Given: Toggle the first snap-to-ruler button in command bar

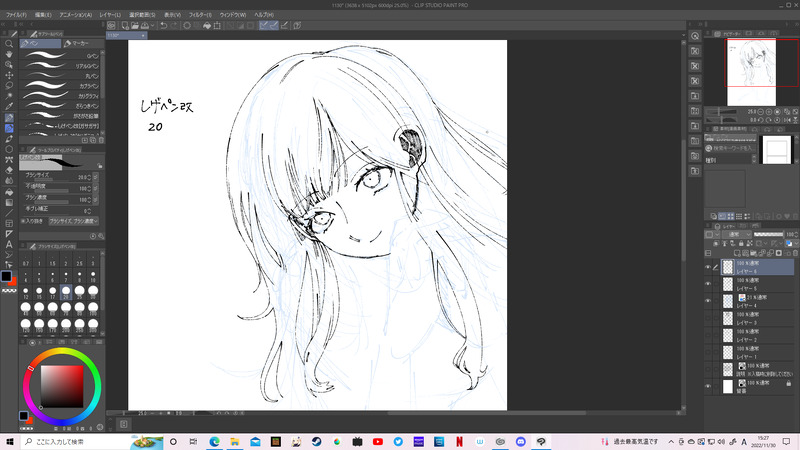Looking at the screenshot, I should click(264, 26).
